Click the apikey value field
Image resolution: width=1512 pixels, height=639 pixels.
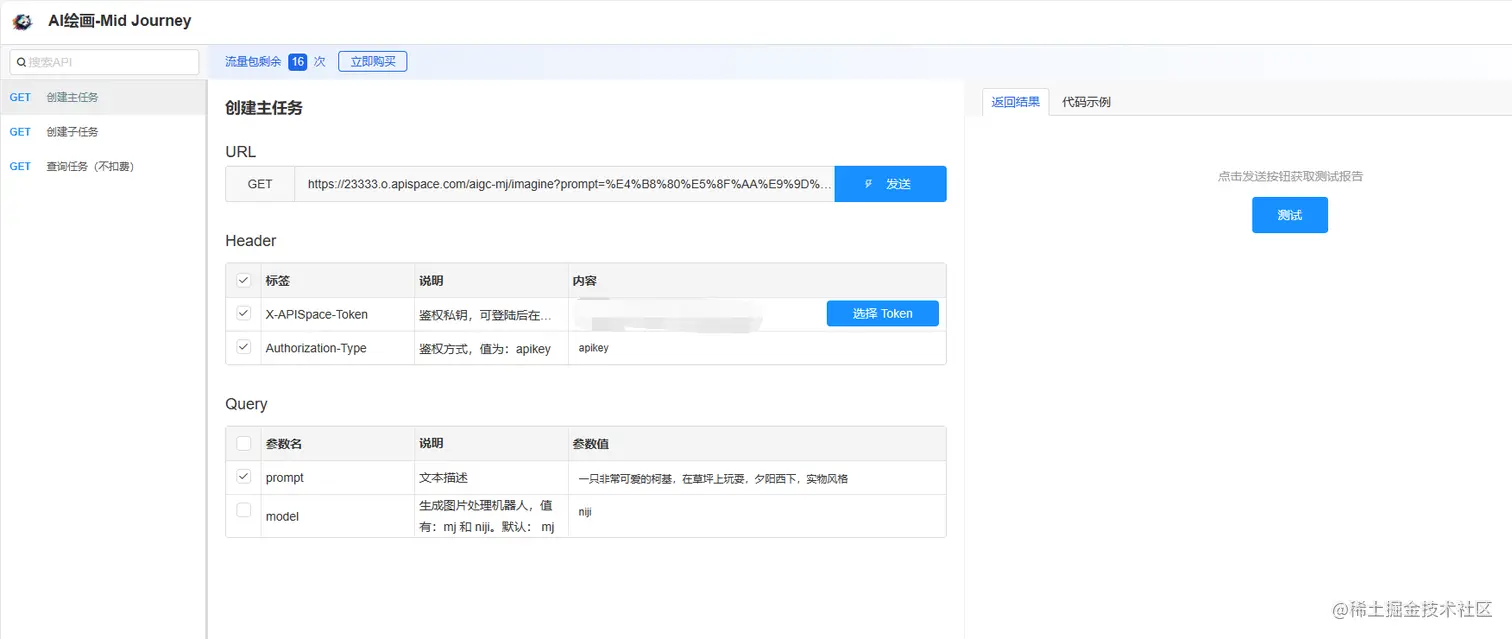pos(756,348)
